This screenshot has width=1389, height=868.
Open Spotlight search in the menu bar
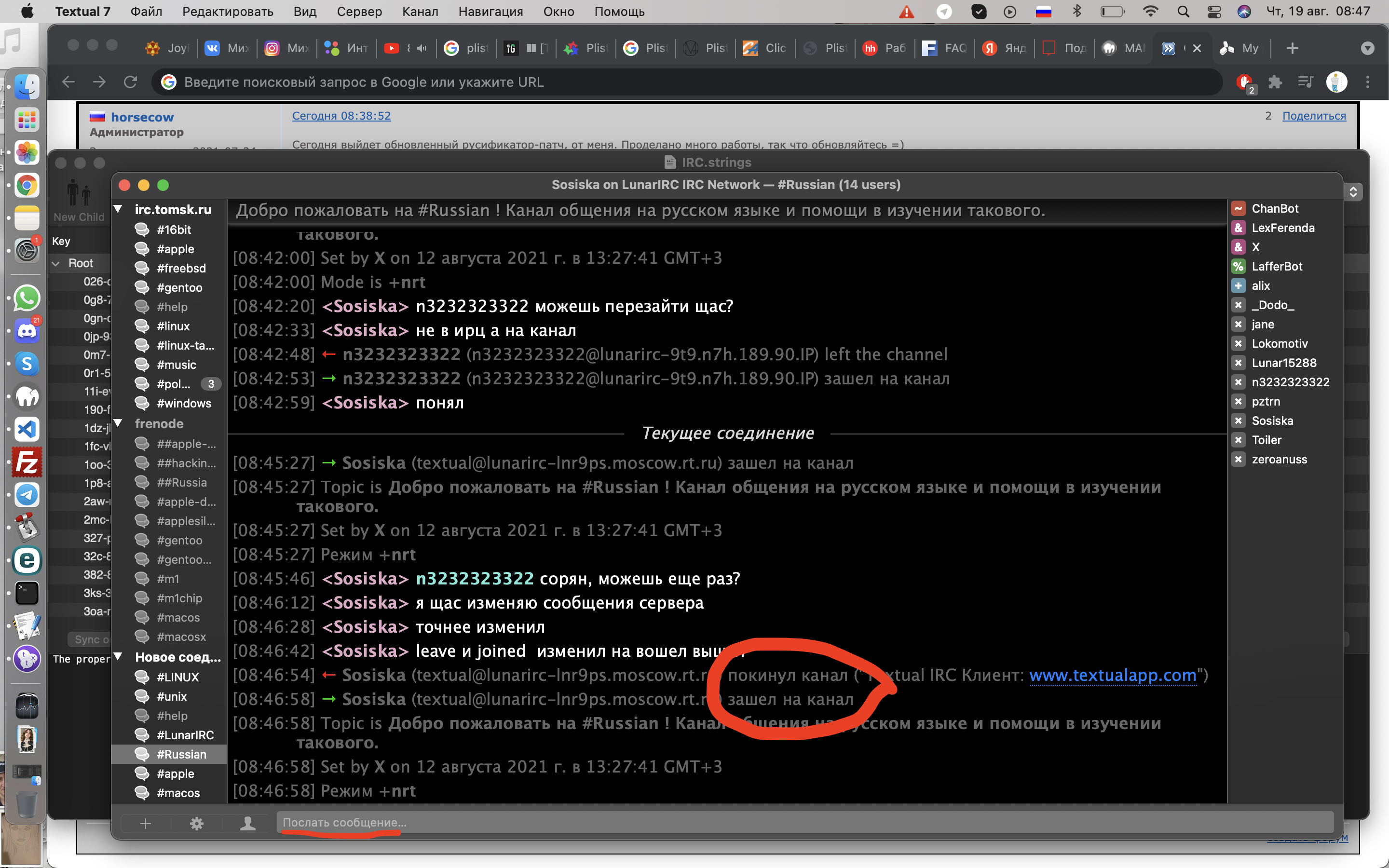click(1183, 12)
